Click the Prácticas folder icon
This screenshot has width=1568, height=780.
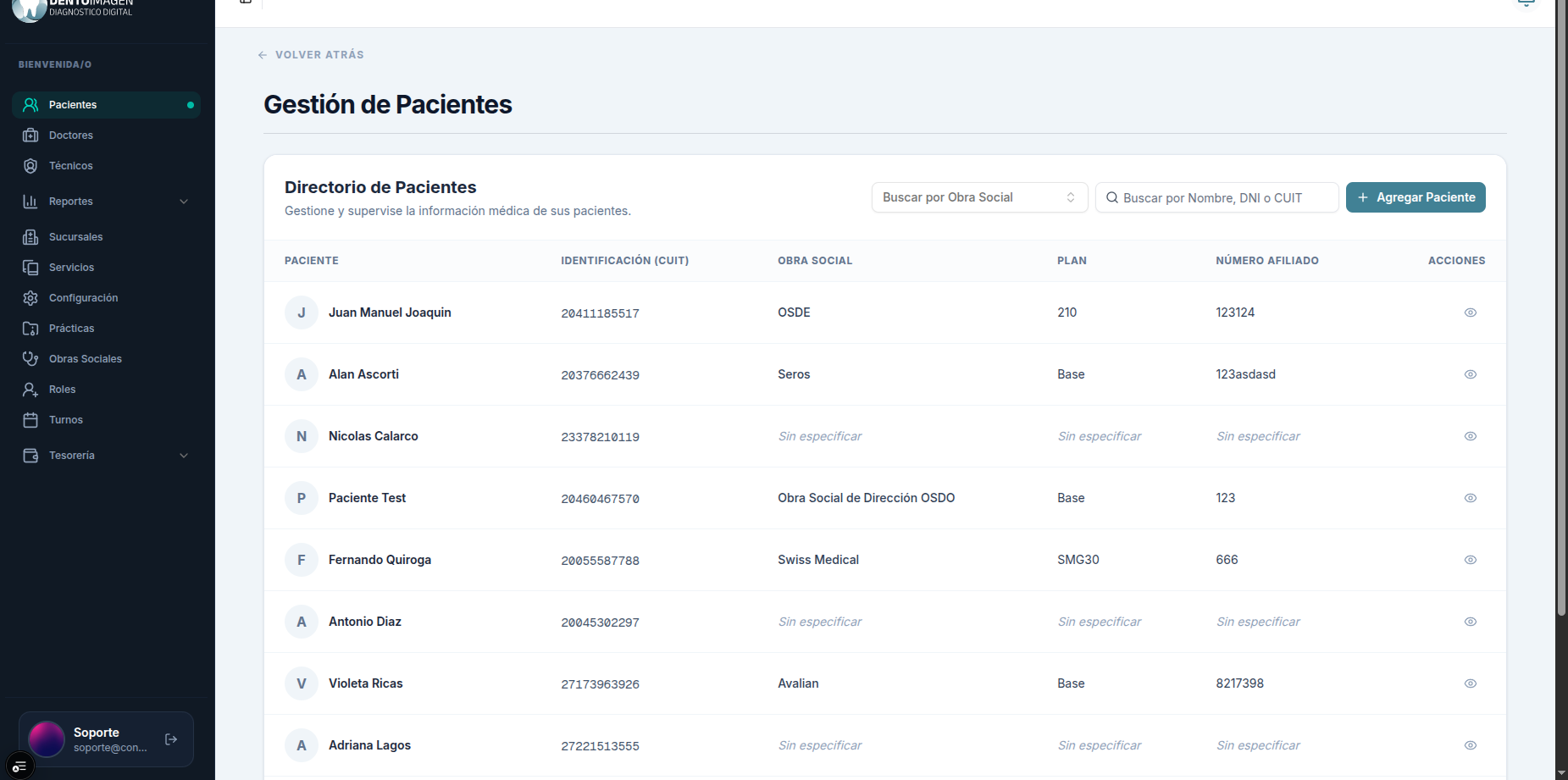click(x=30, y=329)
